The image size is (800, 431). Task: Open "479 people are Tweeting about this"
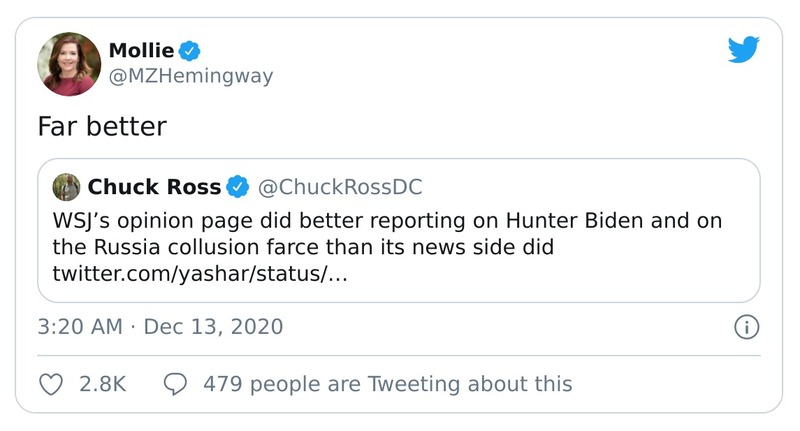[387, 384]
